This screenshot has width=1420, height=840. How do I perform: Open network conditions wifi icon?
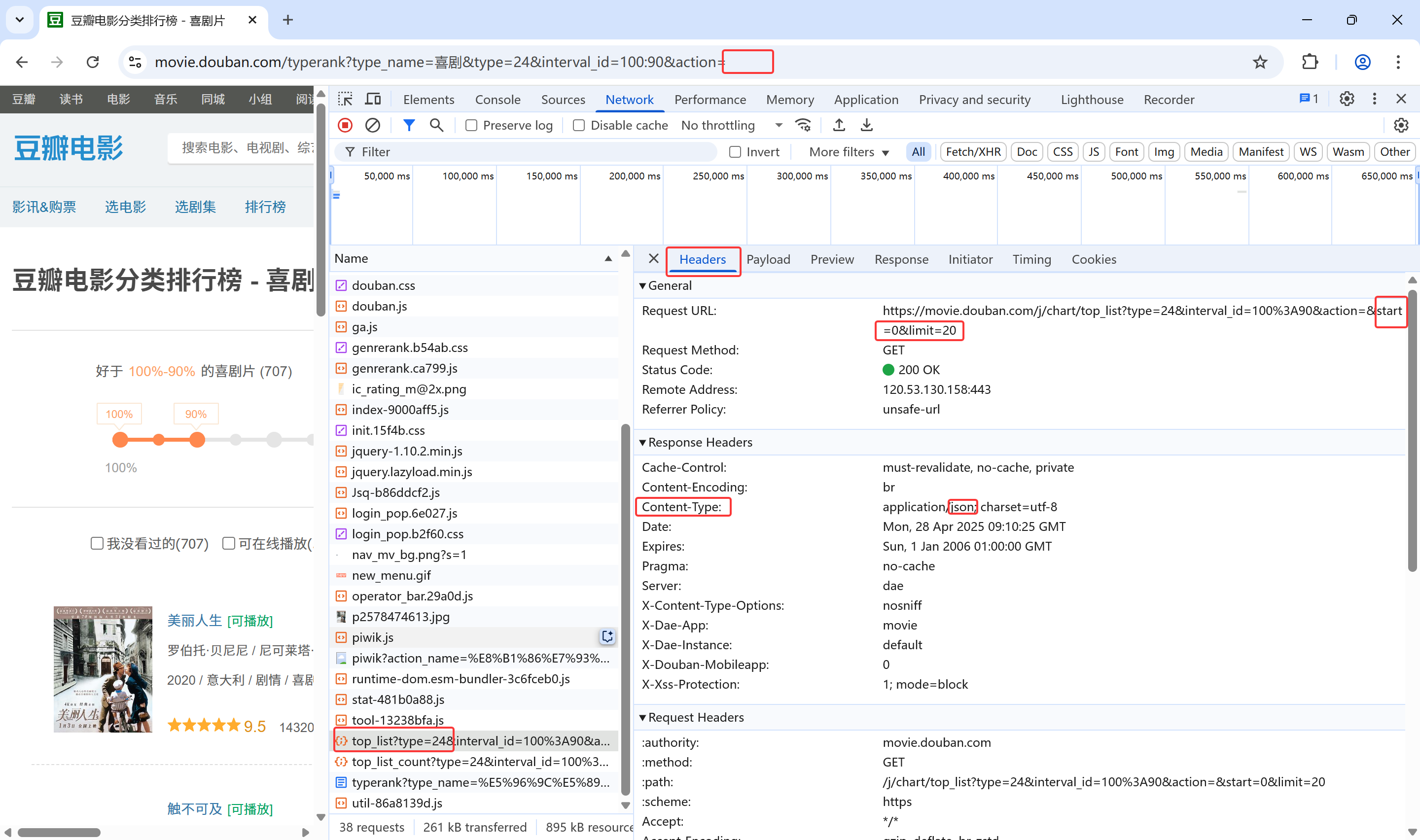click(803, 125)
